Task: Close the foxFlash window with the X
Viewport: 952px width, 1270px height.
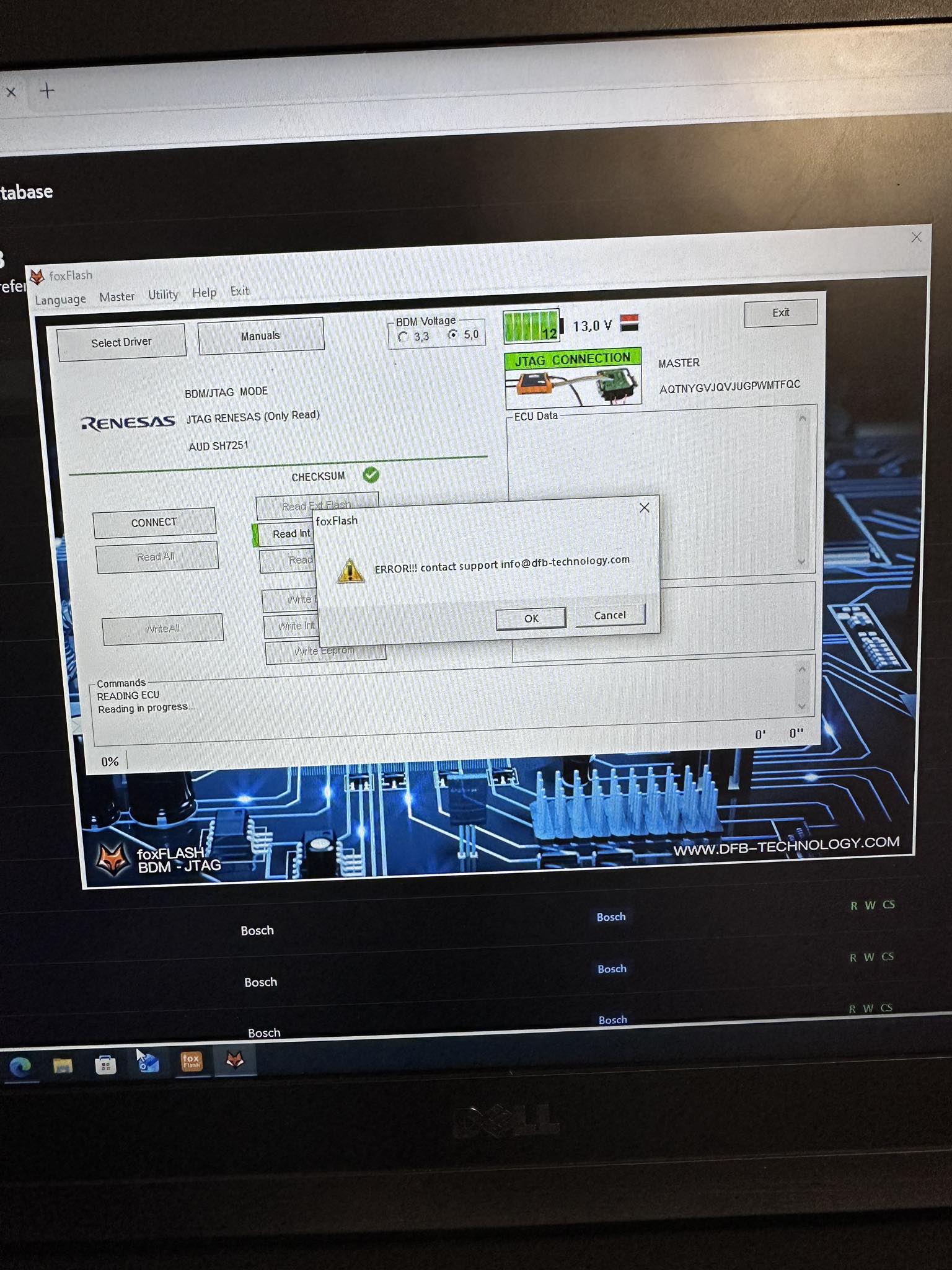Action: (916, 238)
